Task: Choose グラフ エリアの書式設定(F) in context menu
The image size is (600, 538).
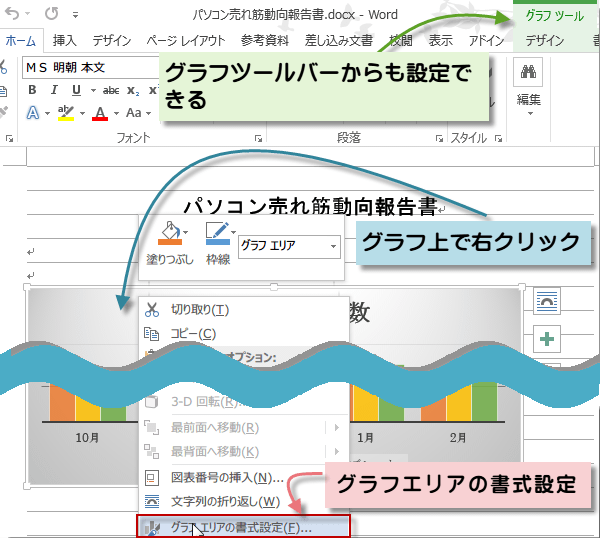Action: [241, 526]
